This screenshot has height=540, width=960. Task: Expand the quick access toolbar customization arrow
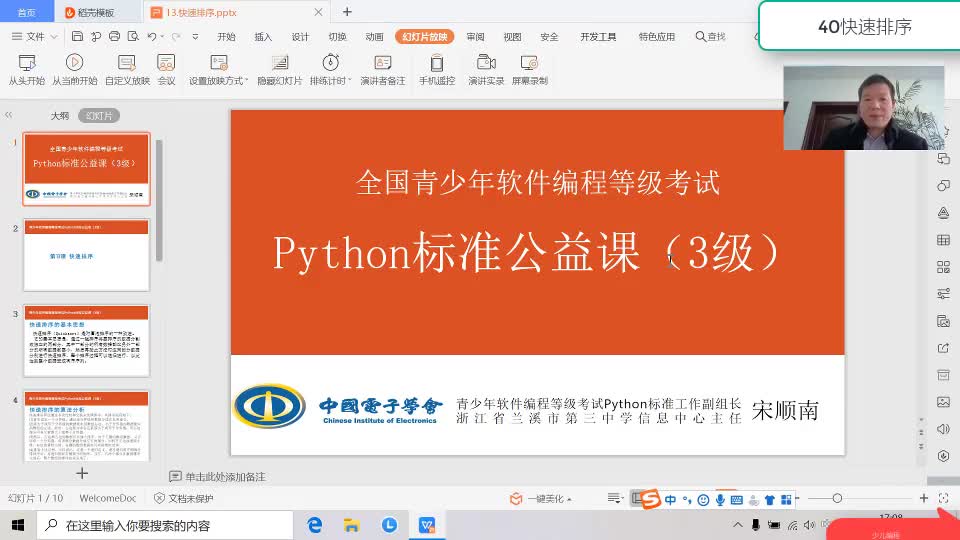click(x=195, y=37)
